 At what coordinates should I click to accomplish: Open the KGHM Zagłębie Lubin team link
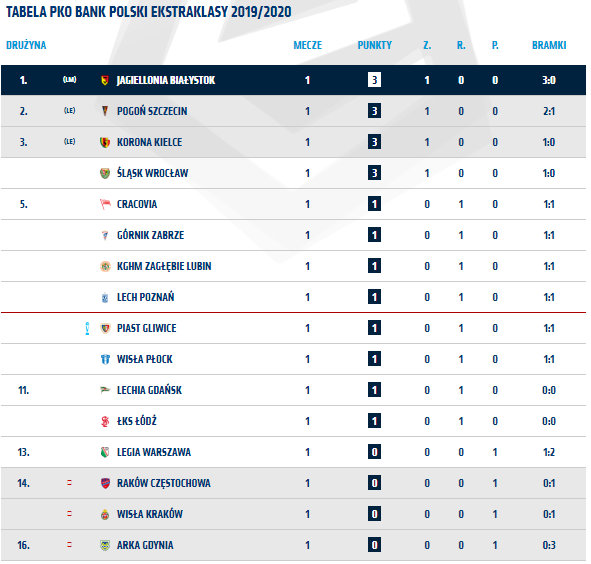point(164,266)
